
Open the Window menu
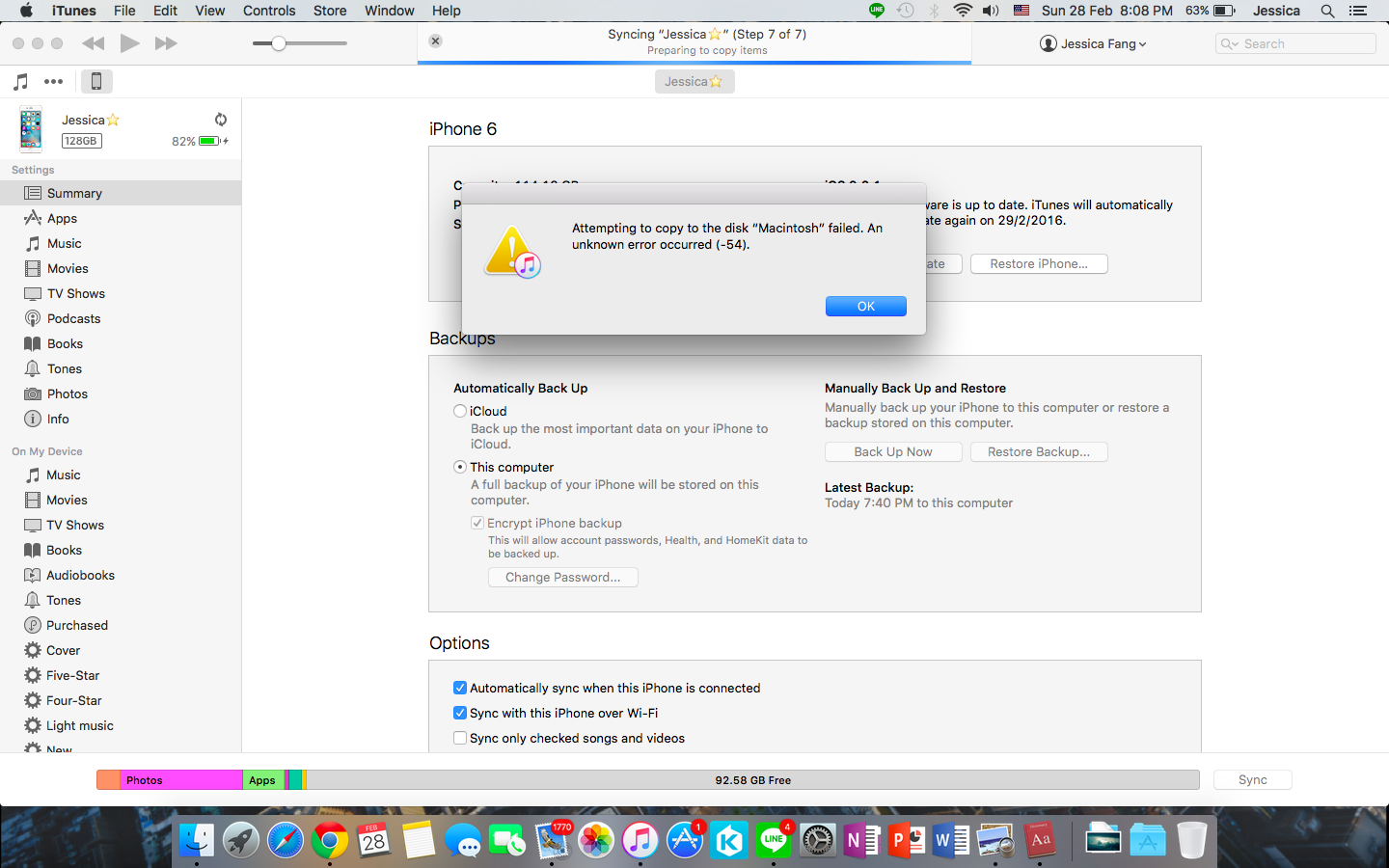[390, 11]
